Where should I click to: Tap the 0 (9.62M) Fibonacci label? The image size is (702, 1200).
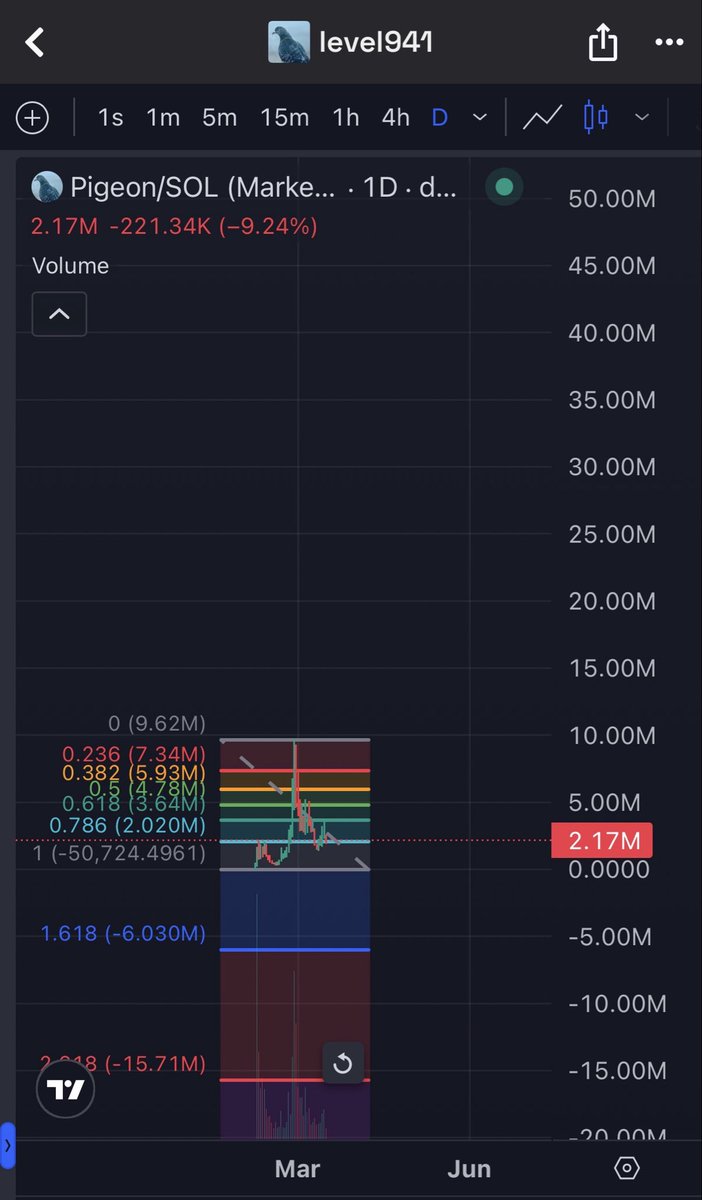point(156,723)
